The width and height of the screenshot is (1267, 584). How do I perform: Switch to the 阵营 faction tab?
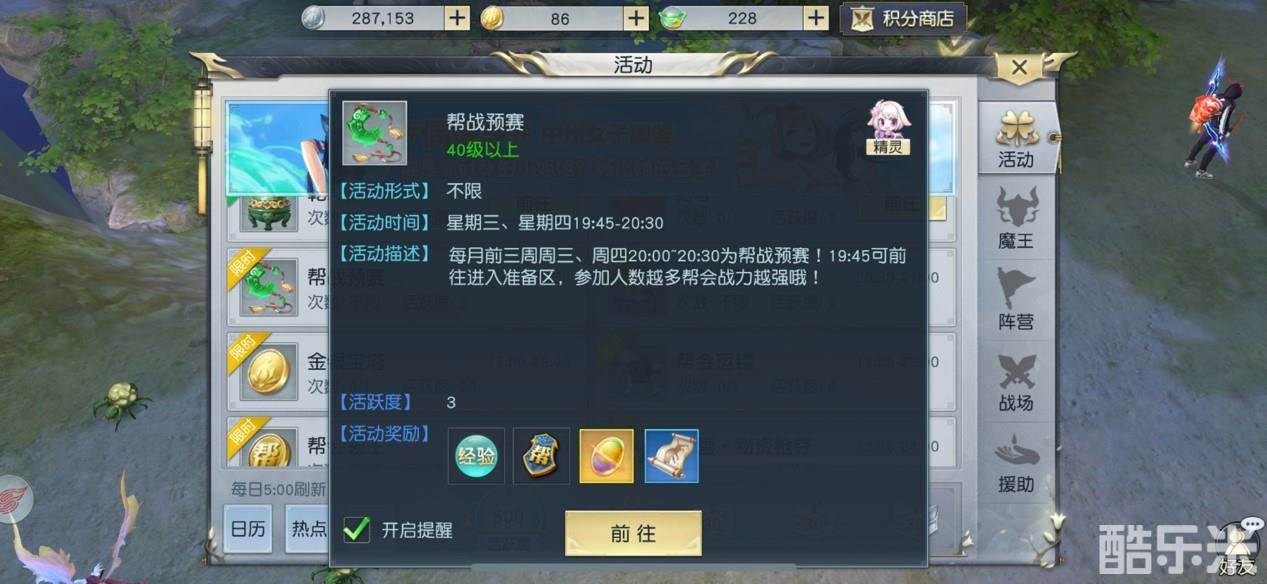1016,300
